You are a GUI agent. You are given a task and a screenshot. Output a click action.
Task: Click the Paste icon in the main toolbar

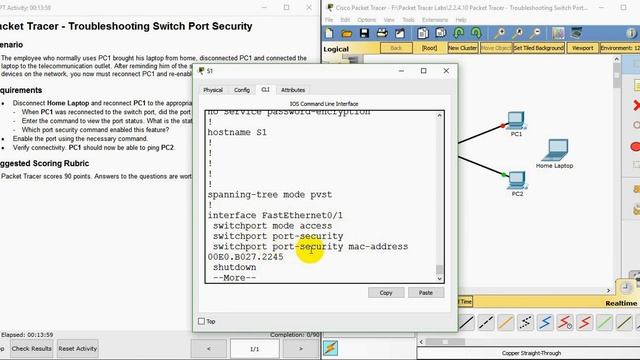click(x=441, y=33)
